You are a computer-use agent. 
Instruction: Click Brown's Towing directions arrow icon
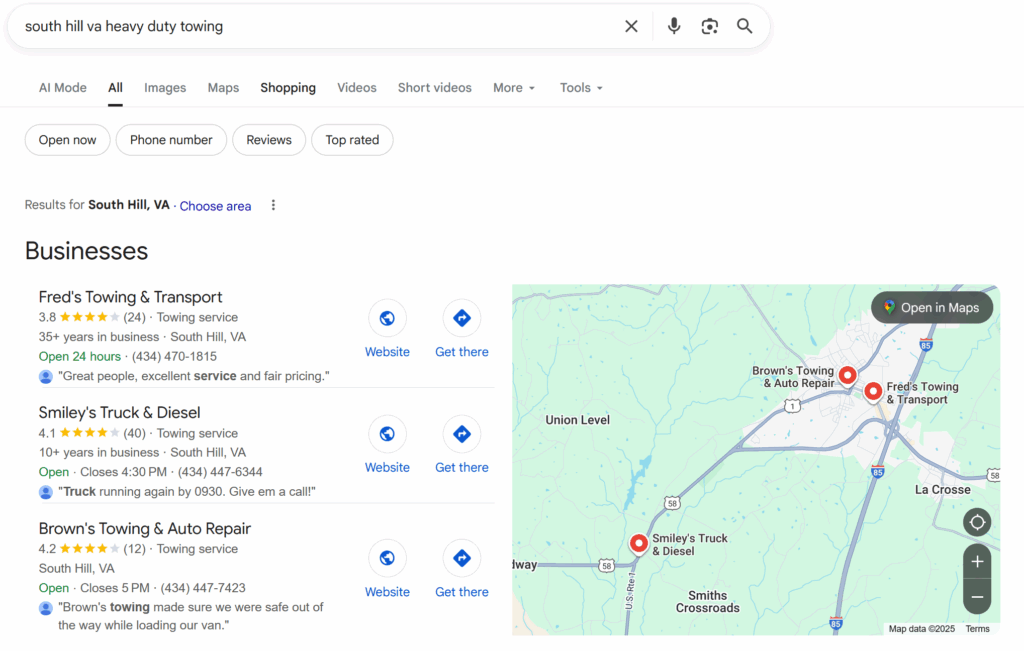point(462,558)
